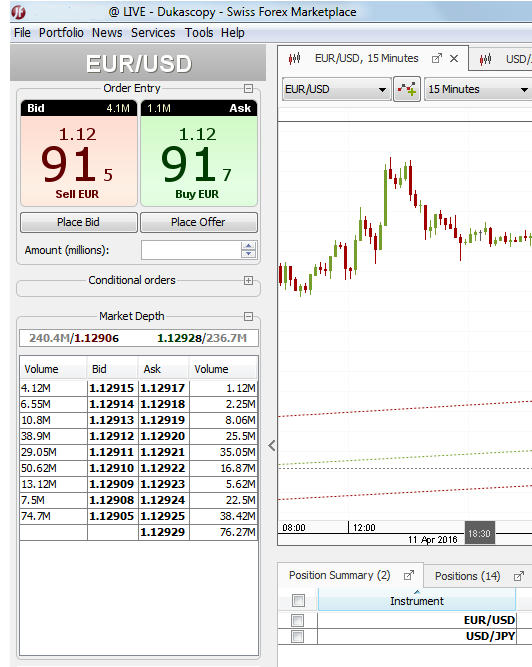The width and height of the screenshot is (532, 667).
Task: Undock the Positions (14) panel
Action: click(518, 576)
